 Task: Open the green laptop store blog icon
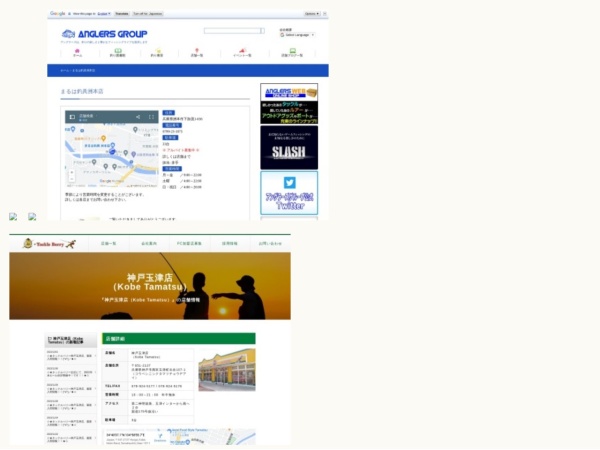pyautogui.click(x=292, y=51)
